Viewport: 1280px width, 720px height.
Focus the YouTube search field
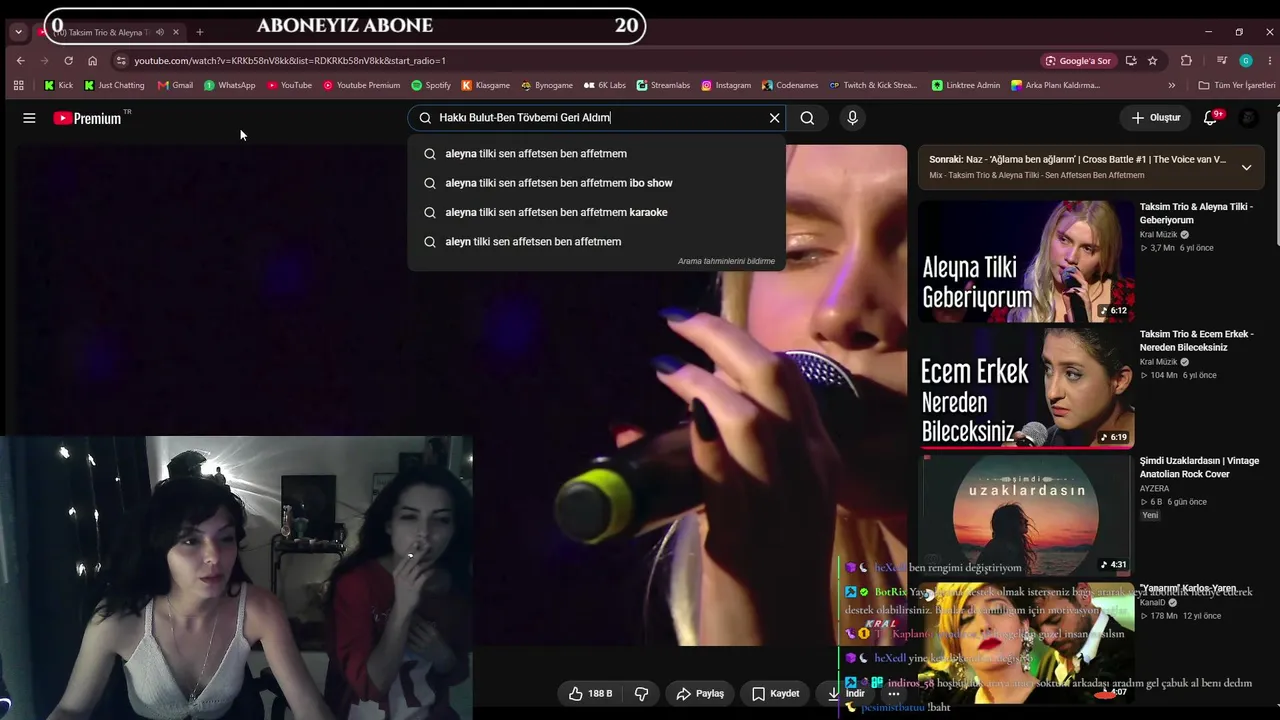tap(595, 118)
